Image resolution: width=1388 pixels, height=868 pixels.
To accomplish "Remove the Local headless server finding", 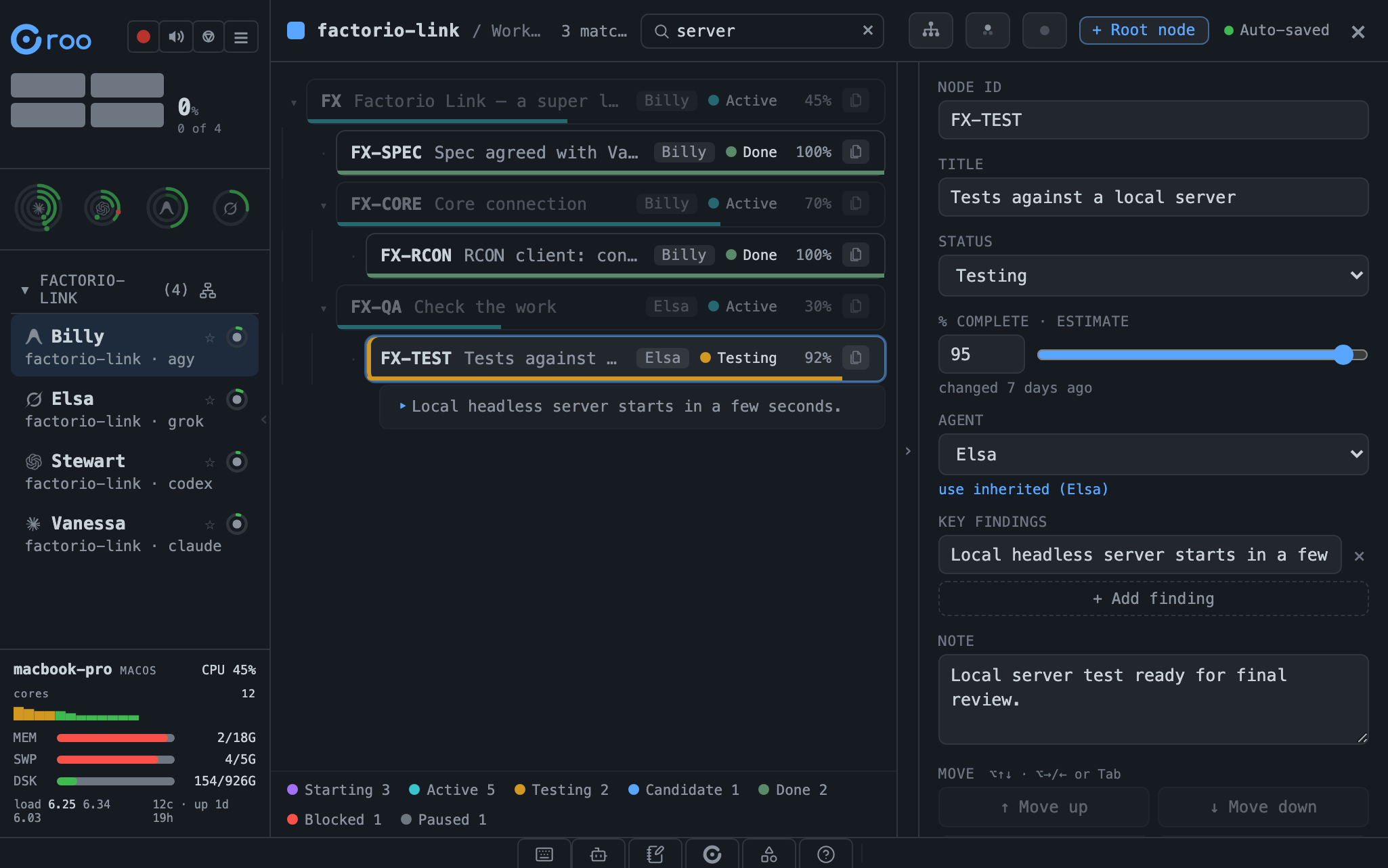I will 1359,556.
